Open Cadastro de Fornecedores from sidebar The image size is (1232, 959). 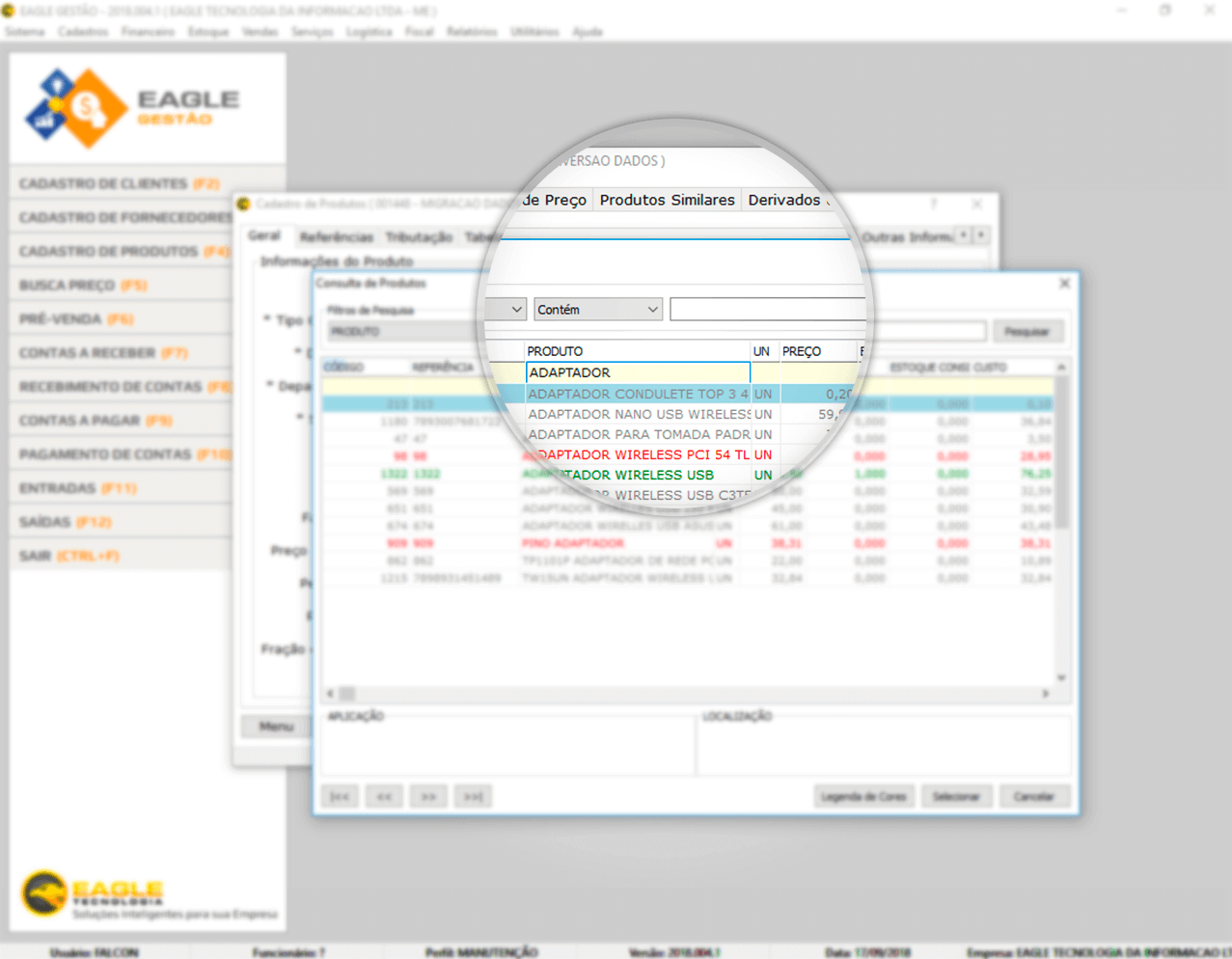[121, 217]
